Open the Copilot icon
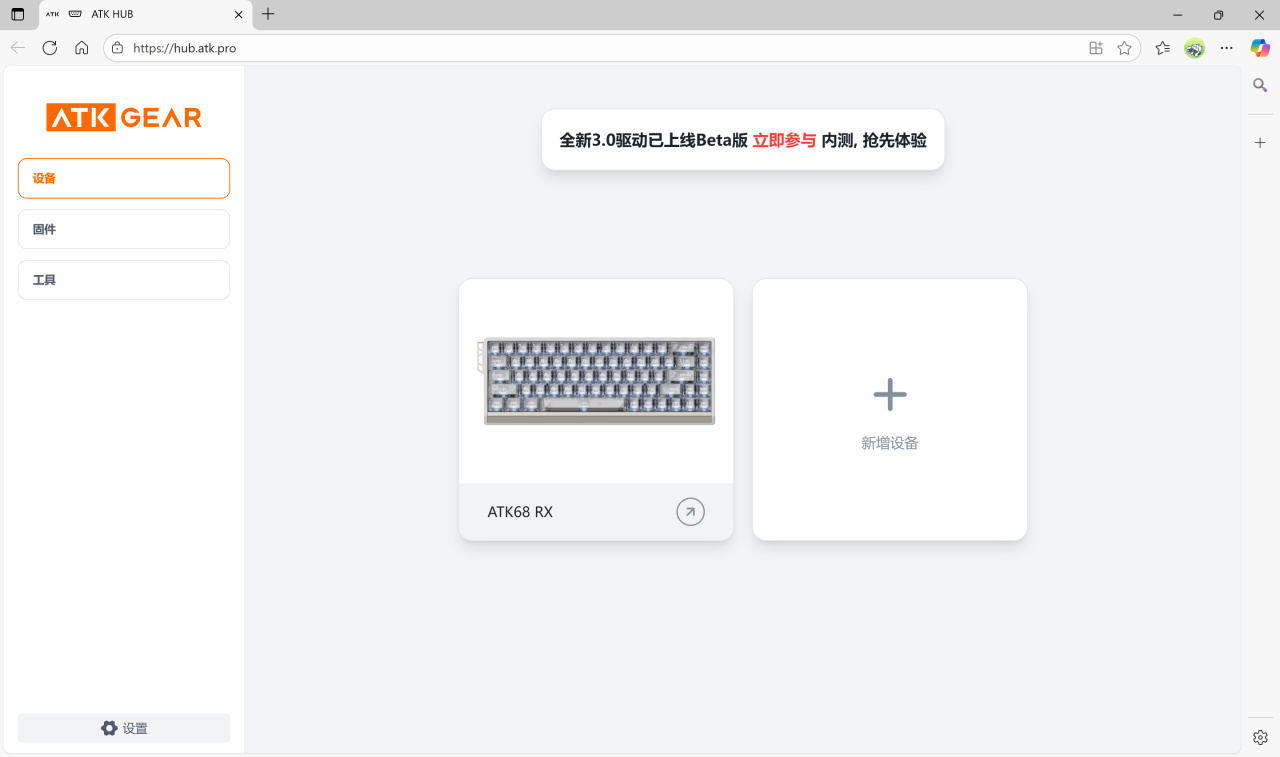The height and width of the screenshot is (757, 1280). [1260, 48]
